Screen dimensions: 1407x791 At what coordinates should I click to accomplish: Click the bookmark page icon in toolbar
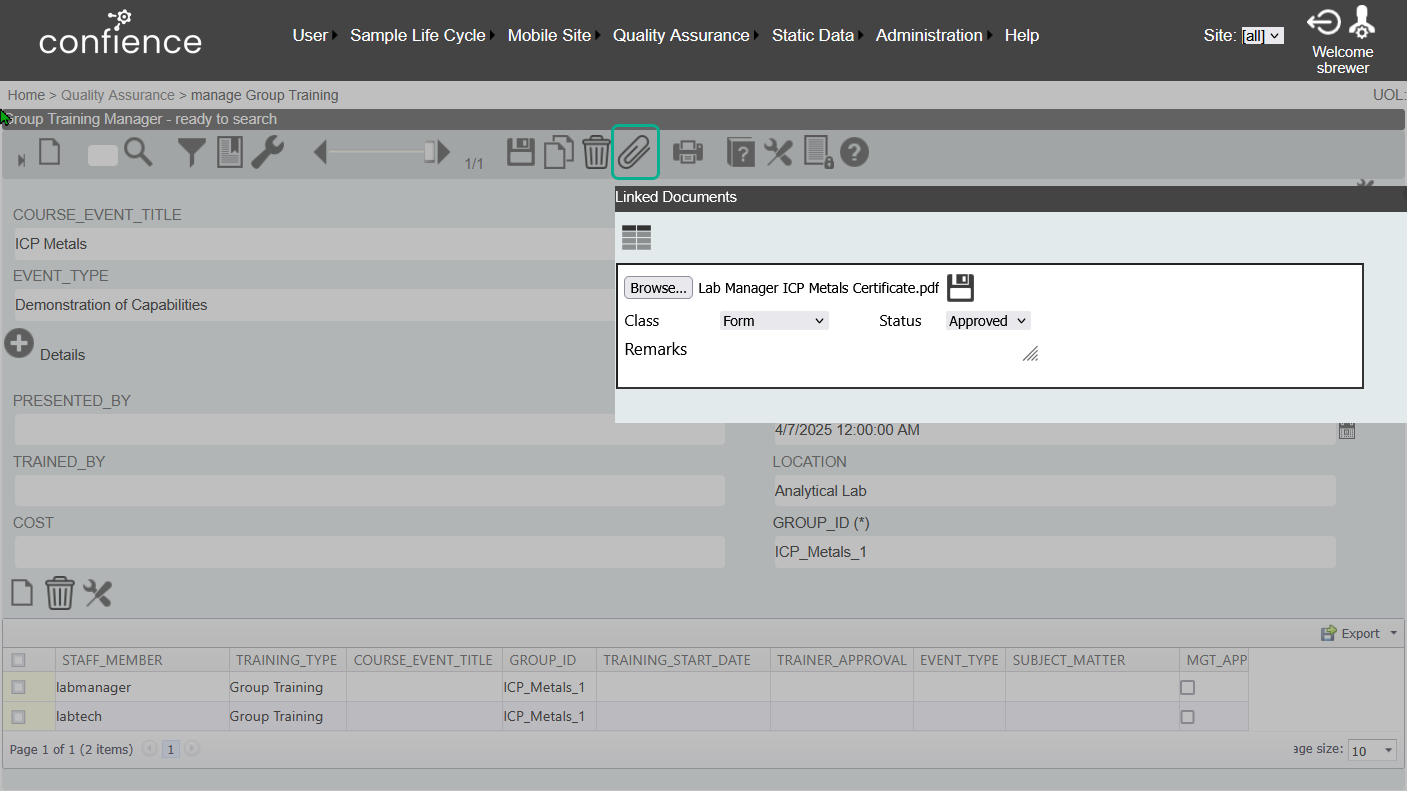click(230, 152)
